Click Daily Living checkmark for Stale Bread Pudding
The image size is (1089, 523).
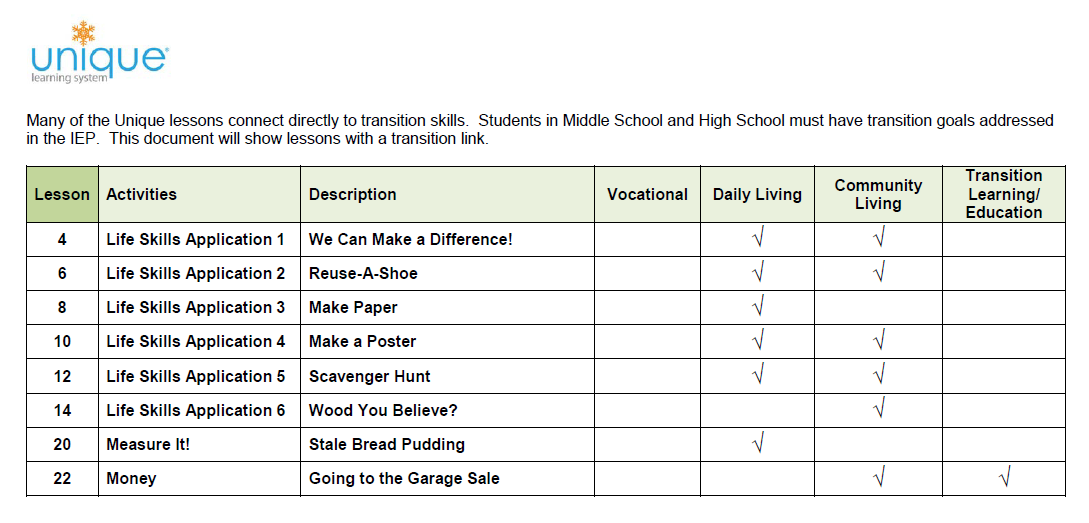coord(757,444)
